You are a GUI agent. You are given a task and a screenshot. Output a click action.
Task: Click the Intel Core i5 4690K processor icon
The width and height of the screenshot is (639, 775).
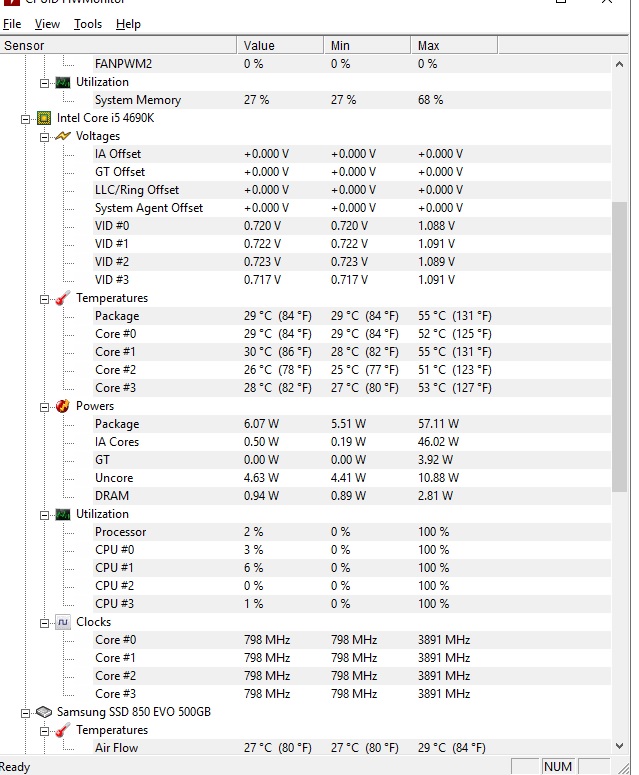[x=44, y=118]
